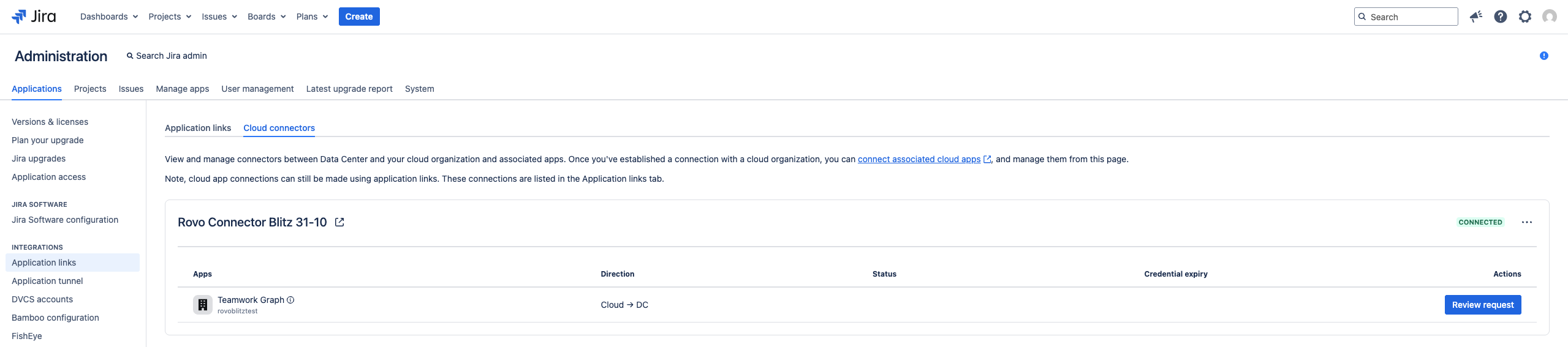
Task: Follow the connect associated cloud apps link
Action: tap(919, 159)
